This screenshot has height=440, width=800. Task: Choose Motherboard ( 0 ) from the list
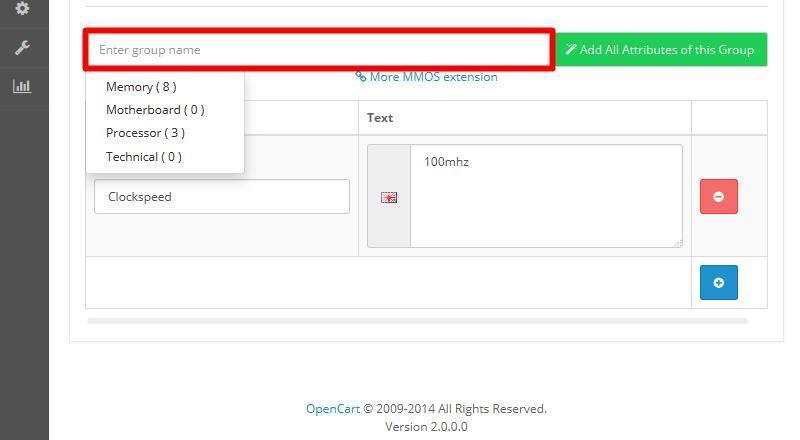(155, 110)
